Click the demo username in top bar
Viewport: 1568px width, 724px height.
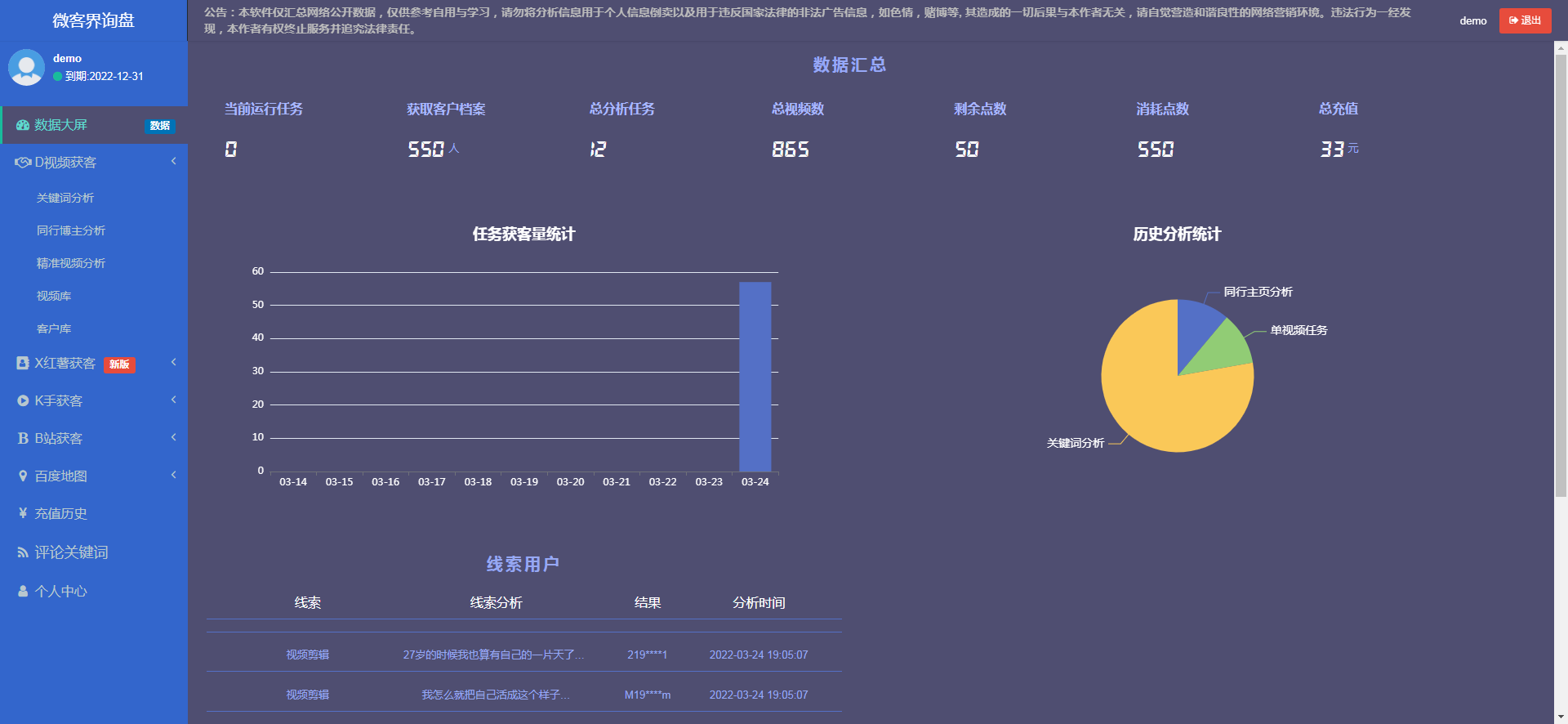[1473, 21]
